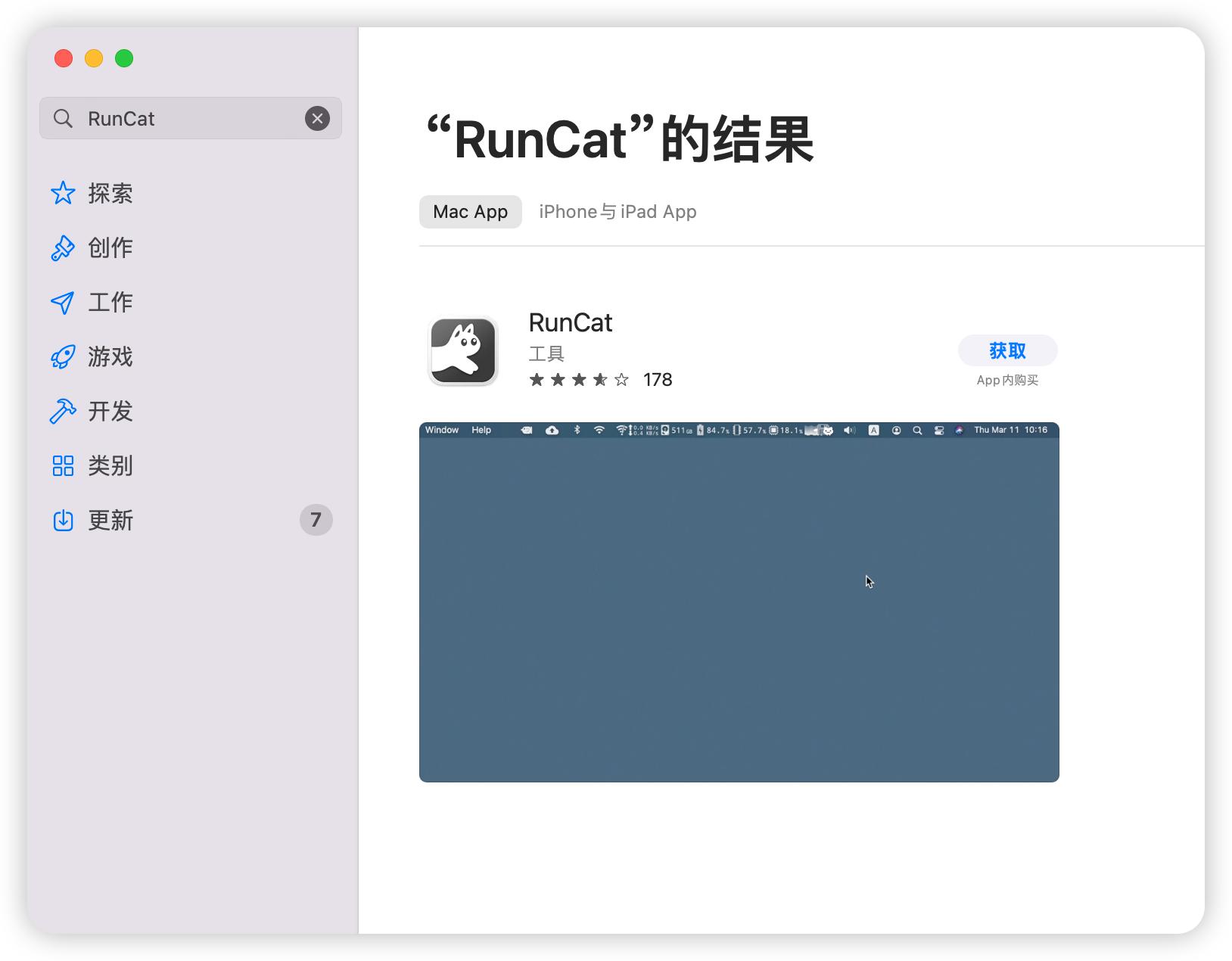
Task: Open the 探索 (Discover) section in sidebar
Action: pyautogui.click(x=110, y=193)
